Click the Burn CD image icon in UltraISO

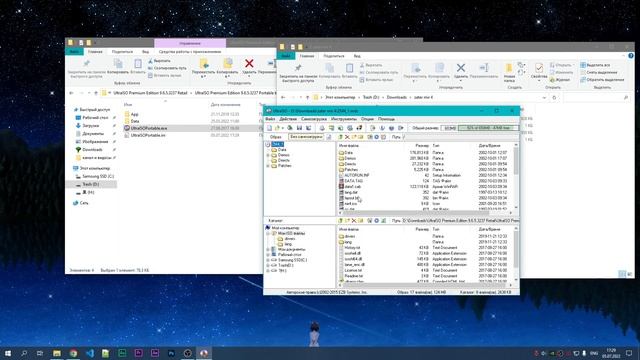point(360,128)
